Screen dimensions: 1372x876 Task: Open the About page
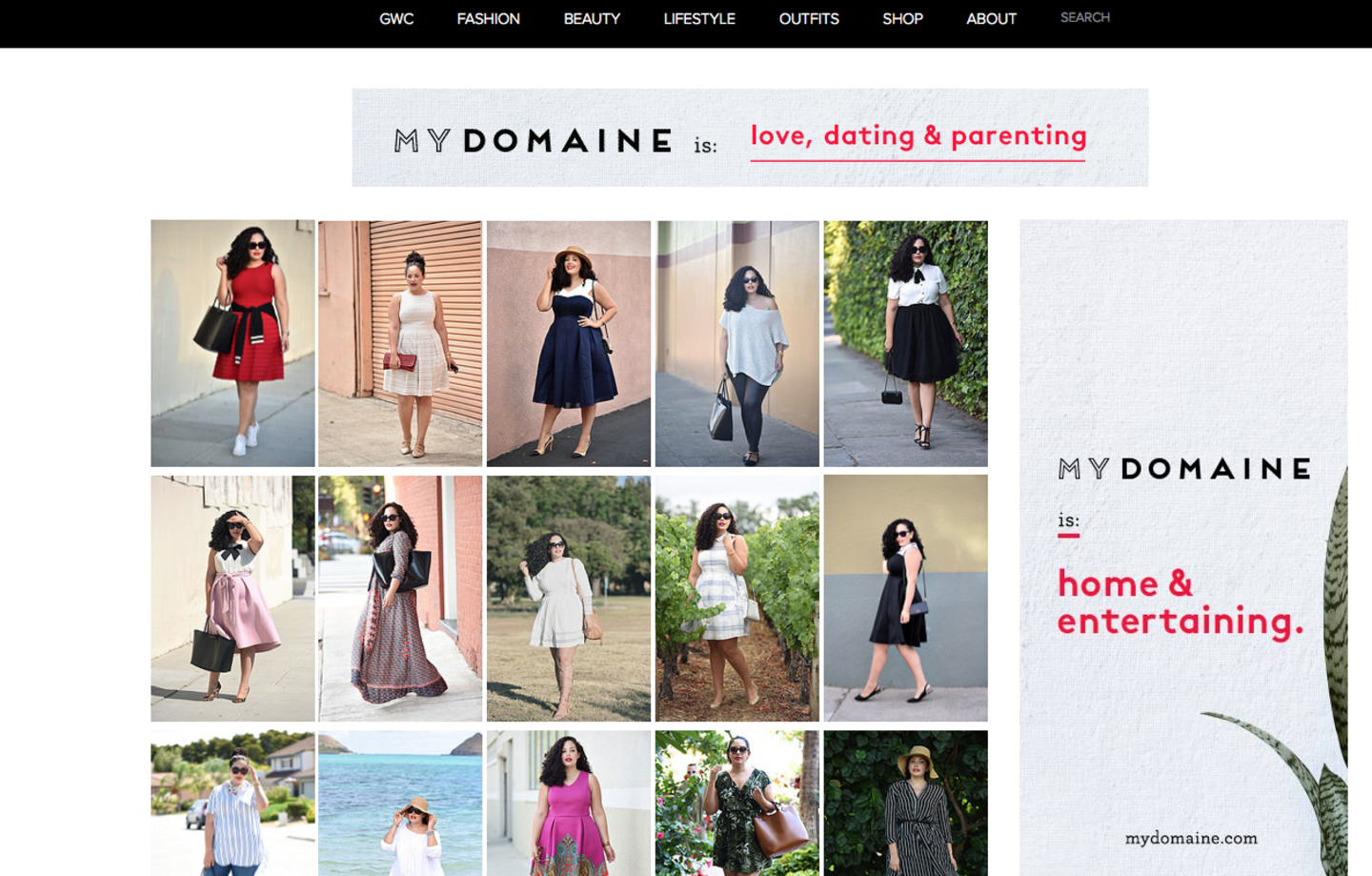click(x=991, y=19)
